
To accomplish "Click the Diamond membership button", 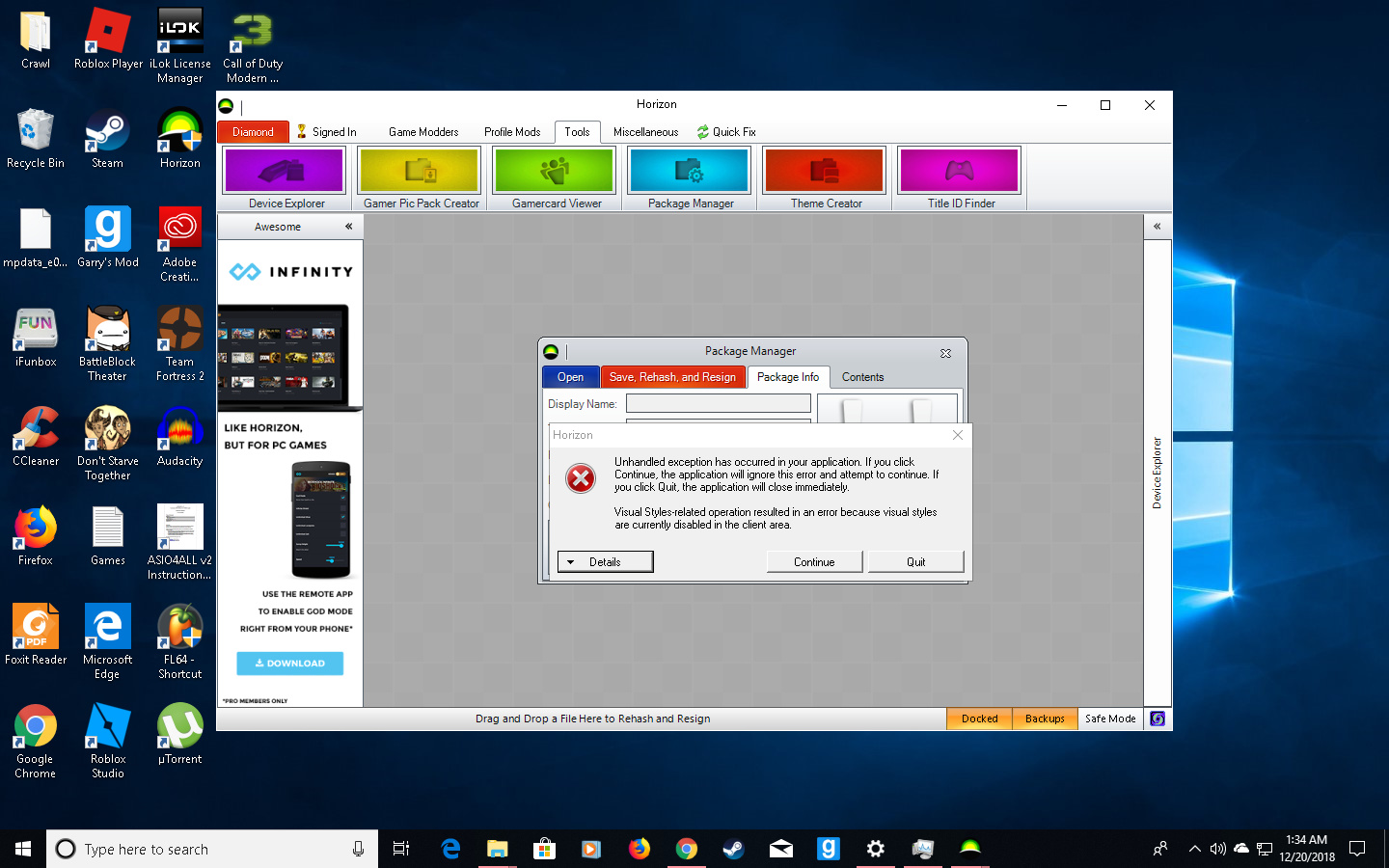I will click(x=253, y=132).
